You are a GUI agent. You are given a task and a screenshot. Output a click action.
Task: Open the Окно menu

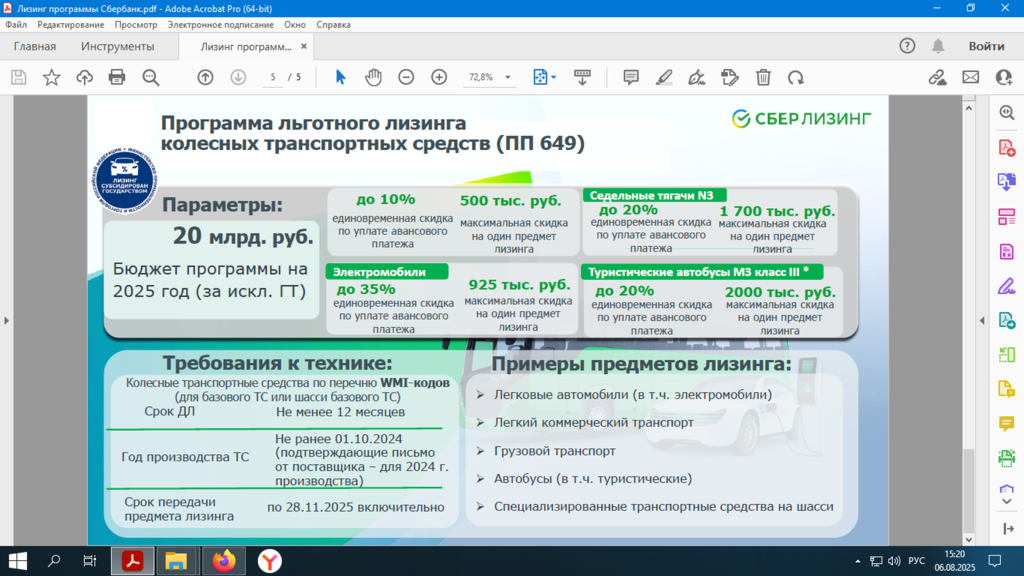pos(295,25)
